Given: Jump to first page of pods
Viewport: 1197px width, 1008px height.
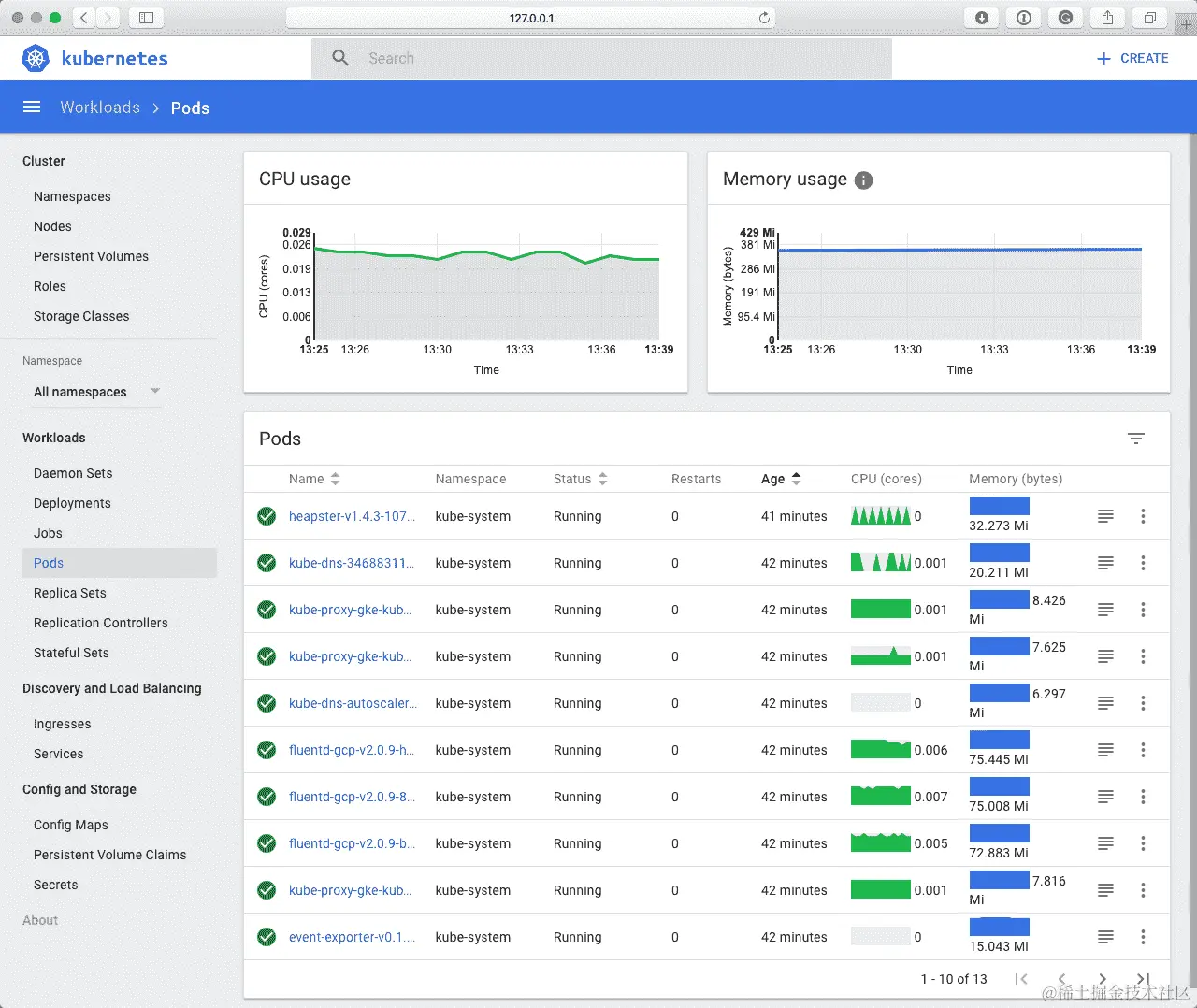Looking at the screenshot, I should (x=1021, y=979).
